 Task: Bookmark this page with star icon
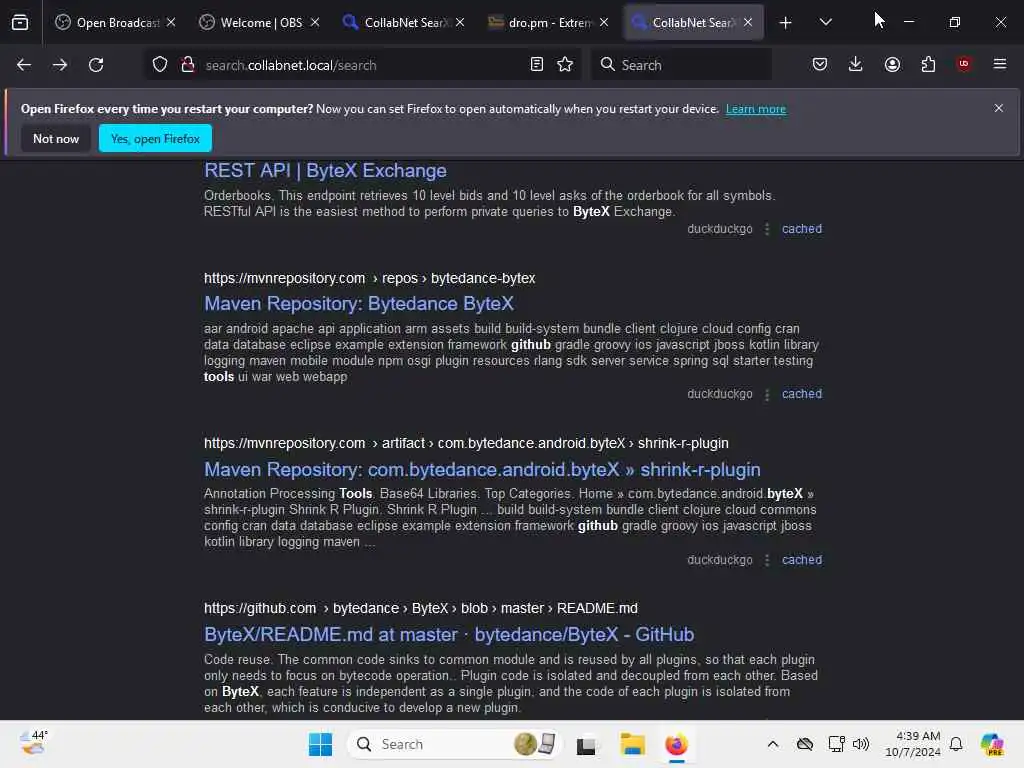tap(565, 65)
